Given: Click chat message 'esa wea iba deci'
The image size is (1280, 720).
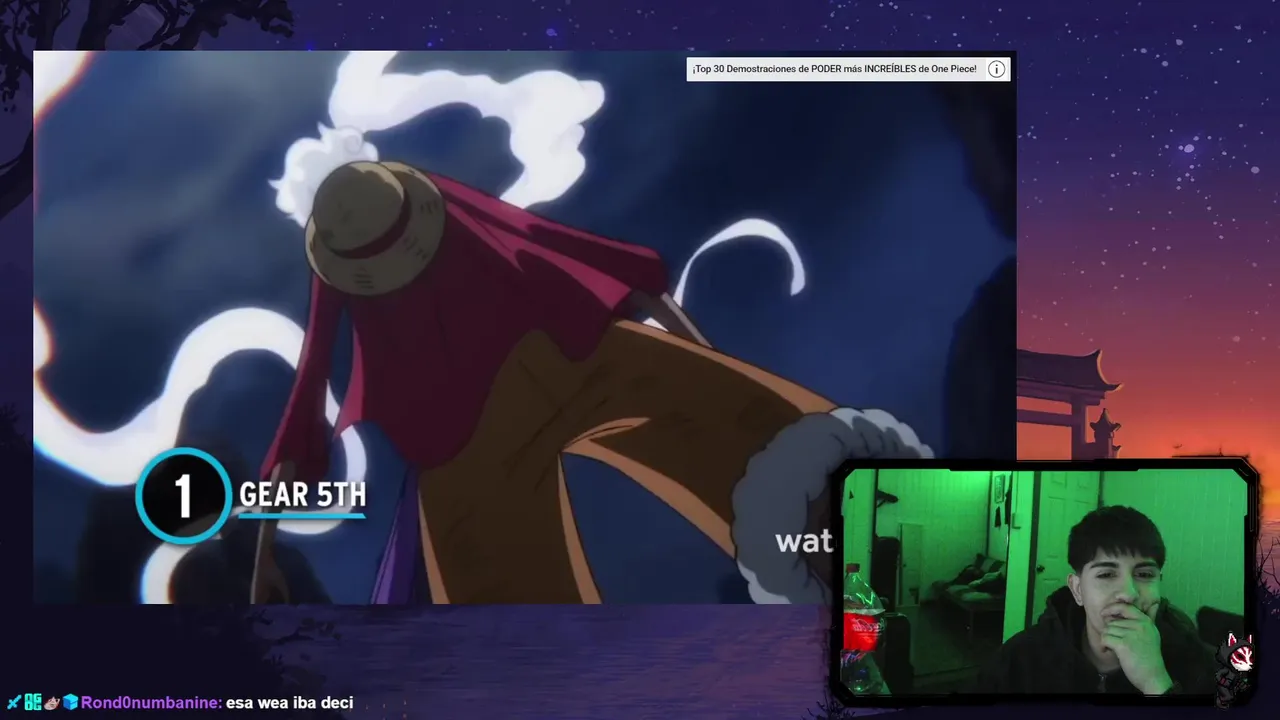Looking at the screenshot, I should (x=290, y=703).
